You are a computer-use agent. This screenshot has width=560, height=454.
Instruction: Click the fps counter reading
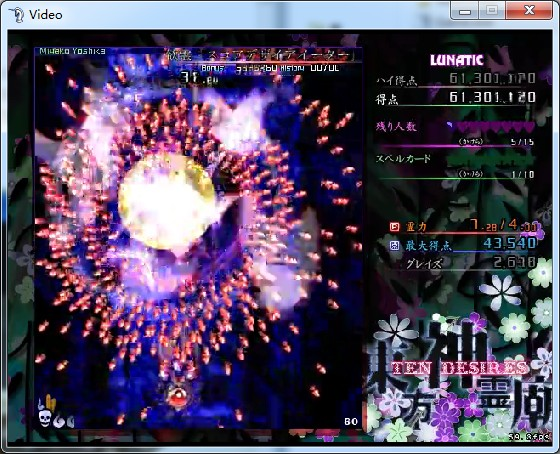[x=530, y=437]
